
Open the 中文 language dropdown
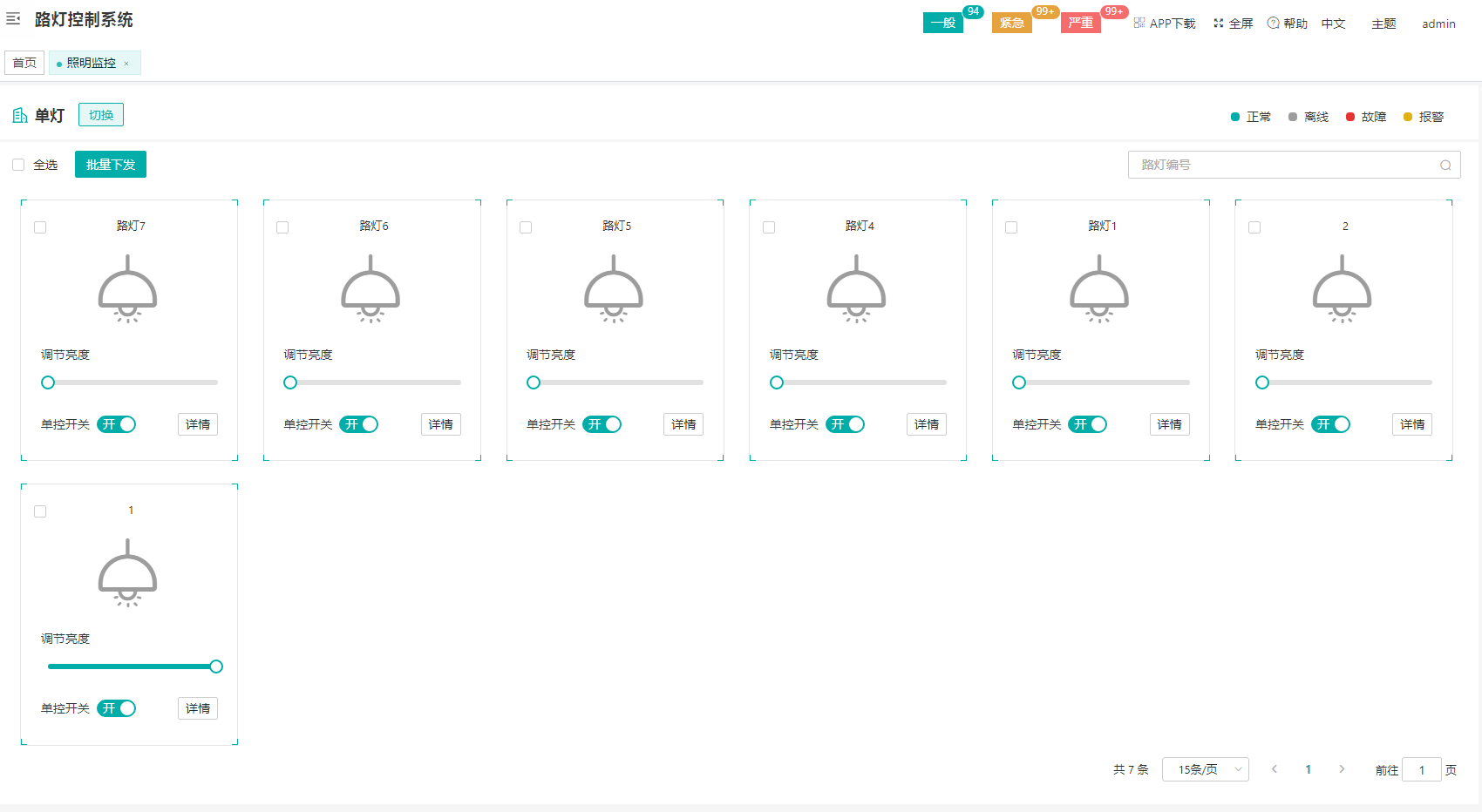click(1334, 24)
